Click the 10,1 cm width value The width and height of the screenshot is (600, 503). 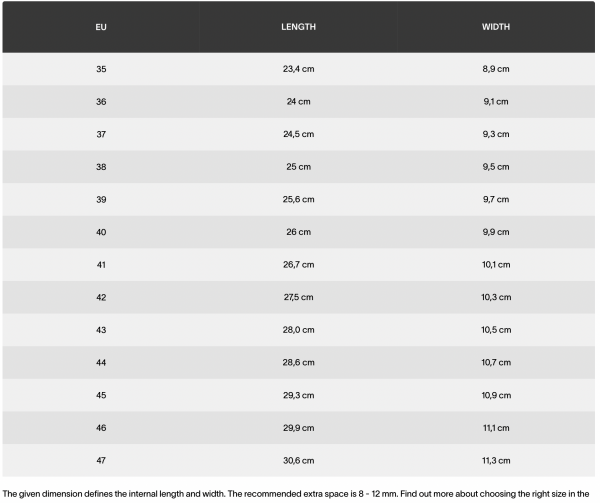[x=496, y=264]
